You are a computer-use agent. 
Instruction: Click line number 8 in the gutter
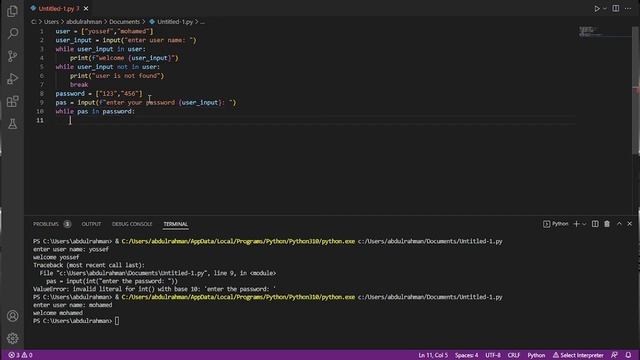coord(42,93)
